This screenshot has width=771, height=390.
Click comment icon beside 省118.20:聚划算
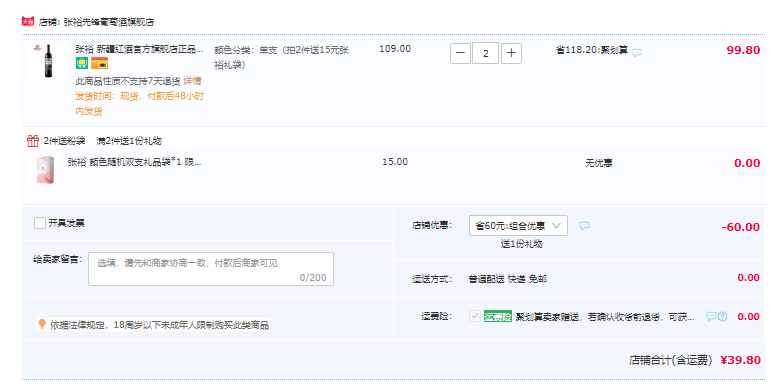pos(637,52)
